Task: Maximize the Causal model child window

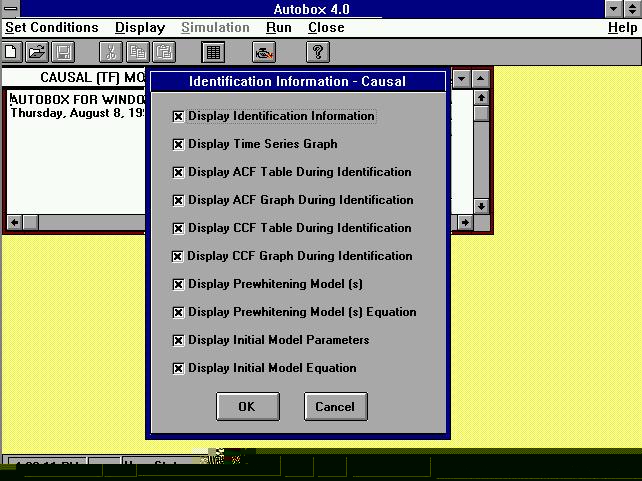Action: [481, 78]
